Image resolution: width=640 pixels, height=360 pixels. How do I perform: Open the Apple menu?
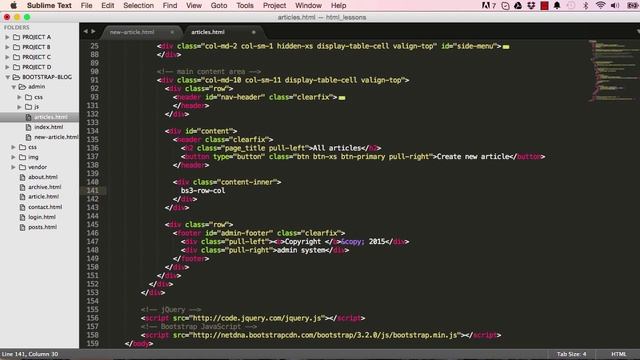13,5
